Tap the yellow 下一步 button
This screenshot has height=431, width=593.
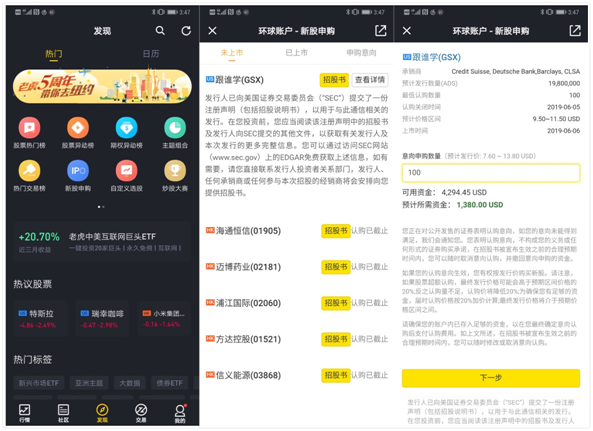pos(491,378)
